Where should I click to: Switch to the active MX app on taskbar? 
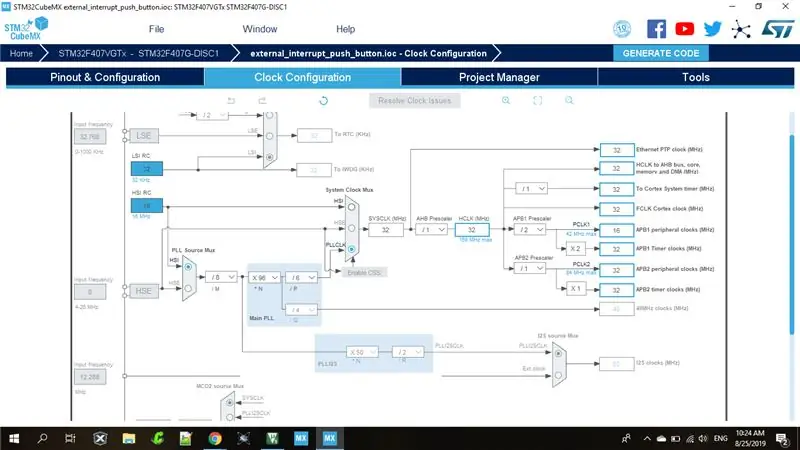tap(330, 438)
